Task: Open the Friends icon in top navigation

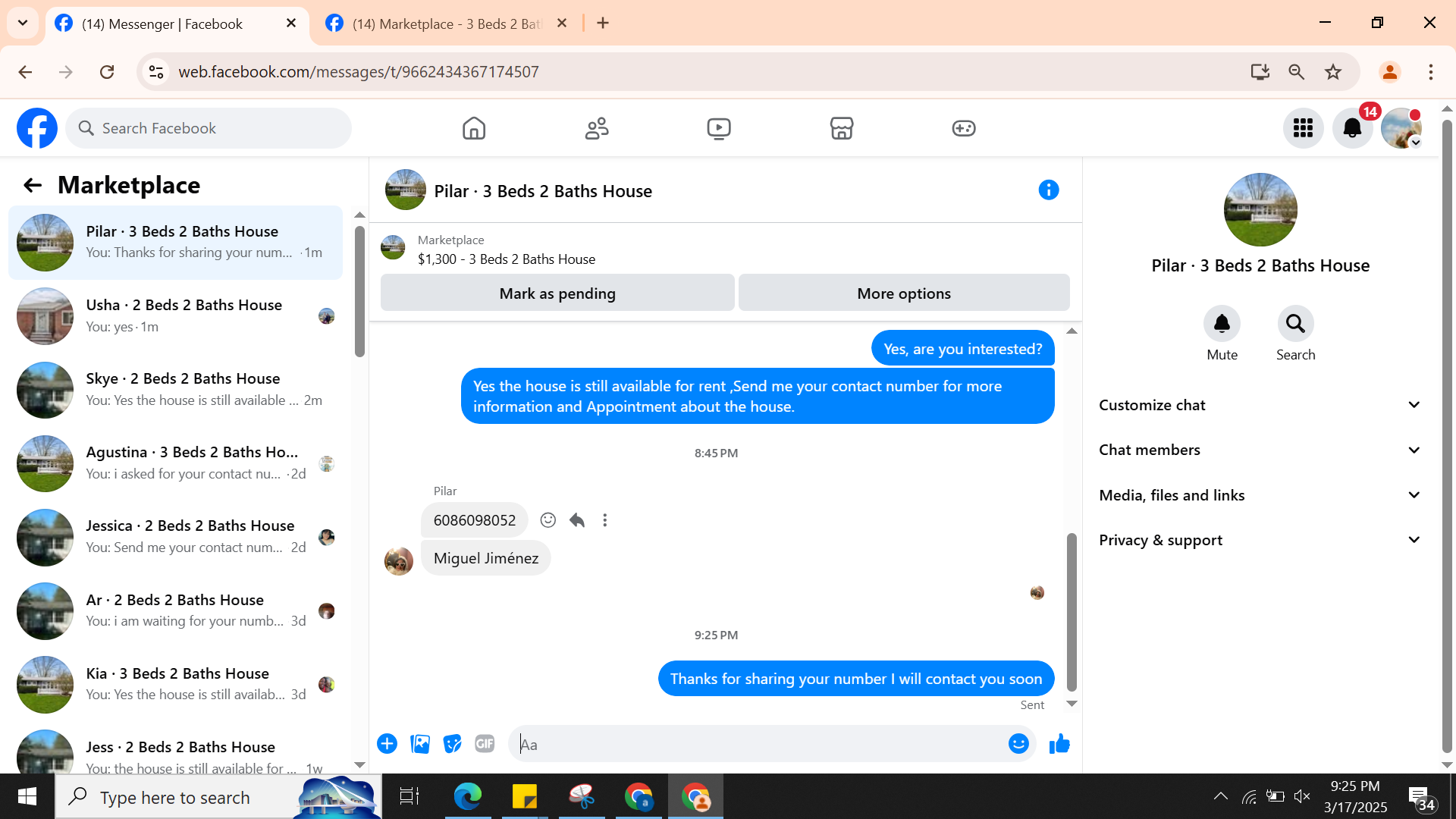Action: pos(597,128)
